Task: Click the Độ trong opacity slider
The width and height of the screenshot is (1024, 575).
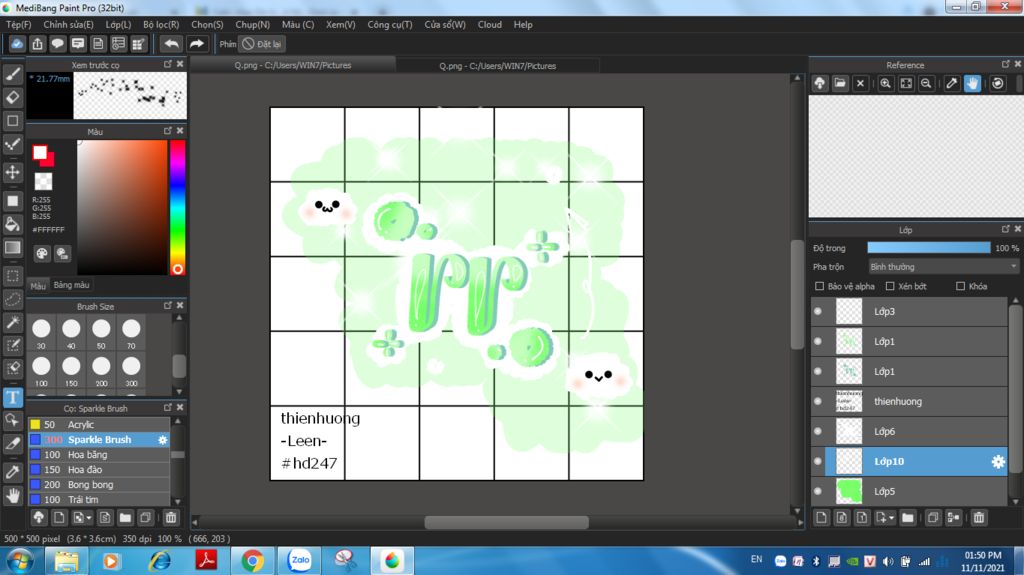Action: tap(929, 248)
